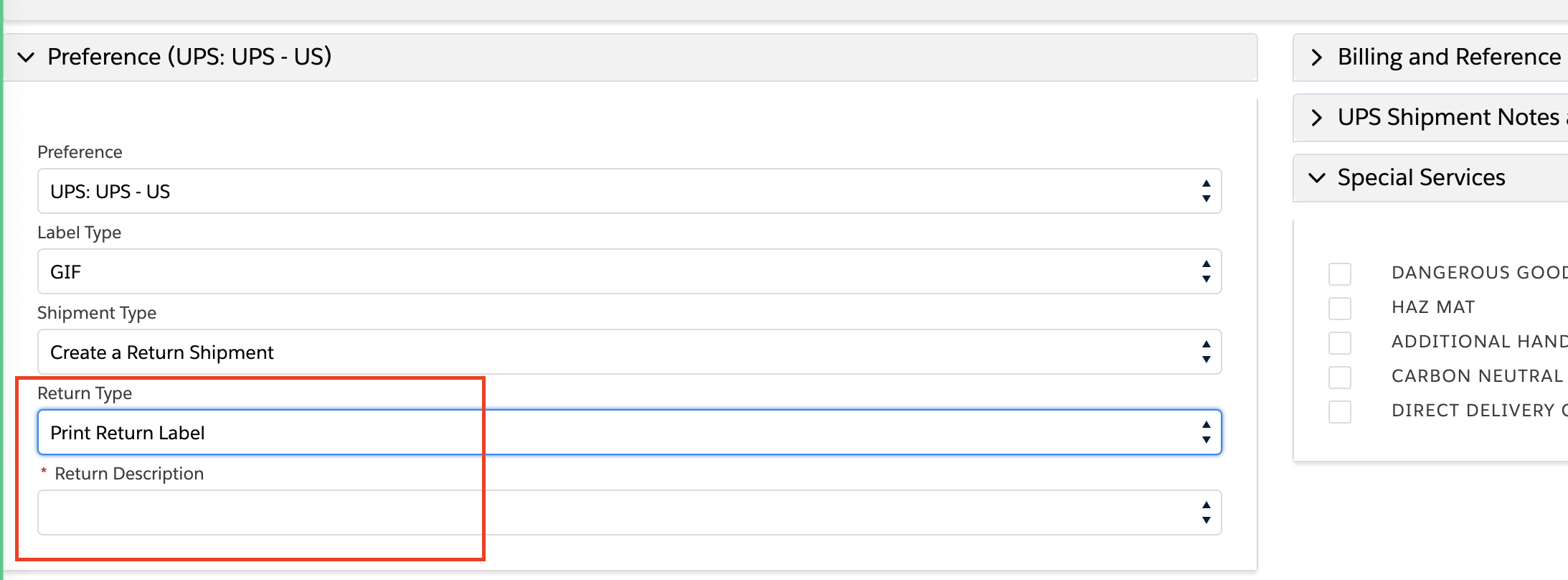The width and height of the screenshot is (1568, 580).
Task: Click the Shipment Type dropdown arrows
Action: pyautogui.click(x=1206, y=352)
